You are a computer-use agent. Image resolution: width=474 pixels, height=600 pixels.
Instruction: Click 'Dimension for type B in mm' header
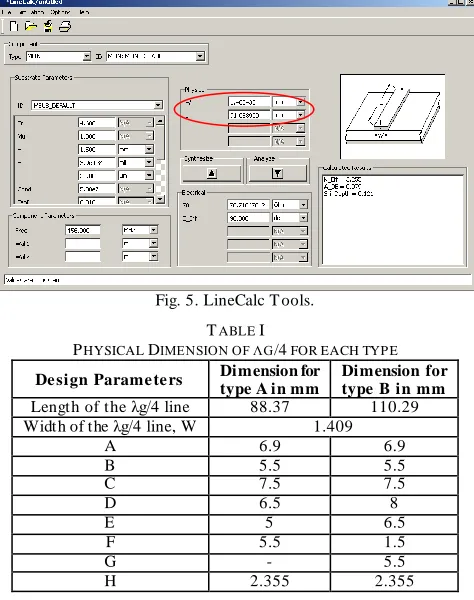394,380
